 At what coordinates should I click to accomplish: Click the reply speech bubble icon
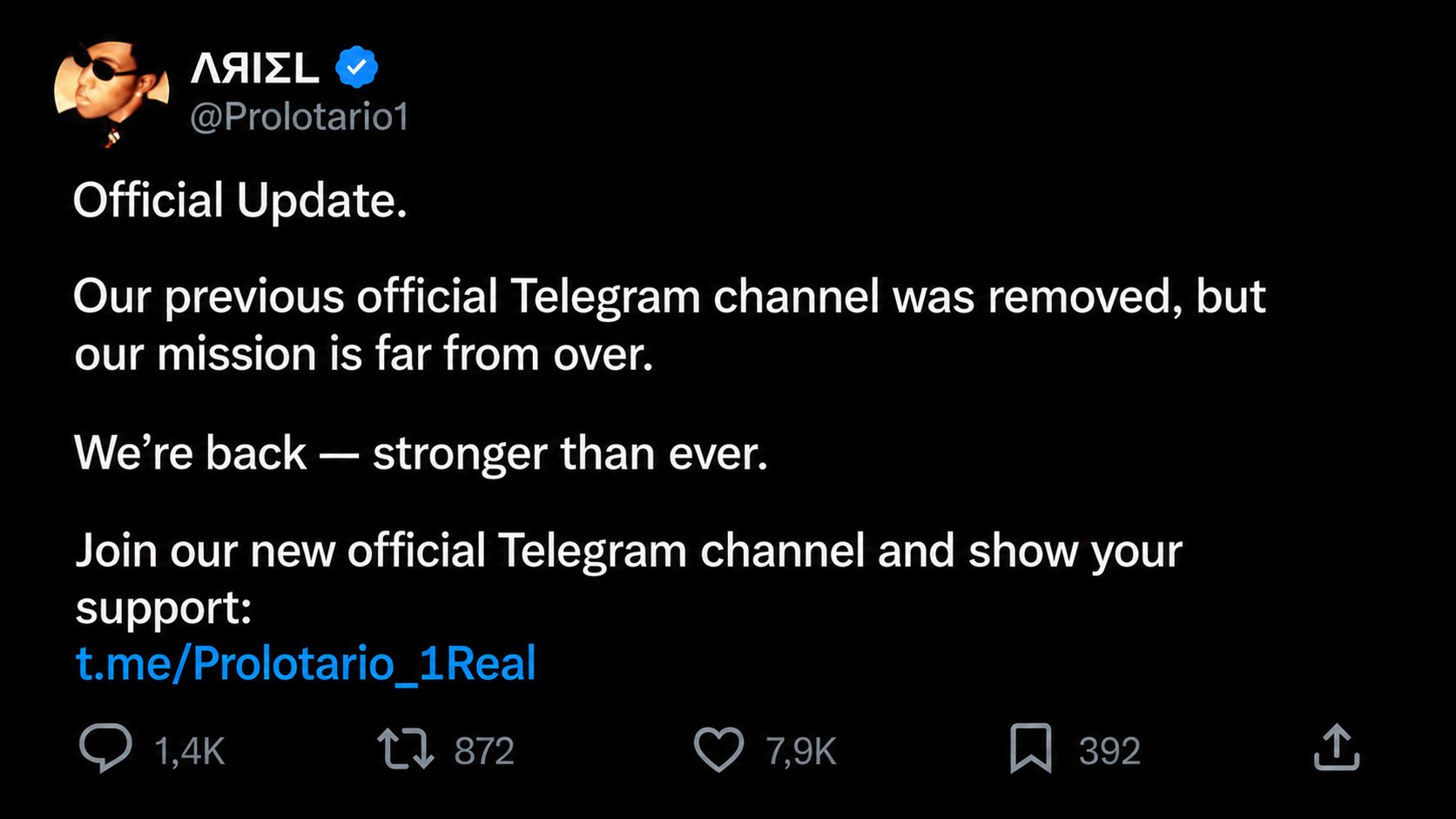105,749
